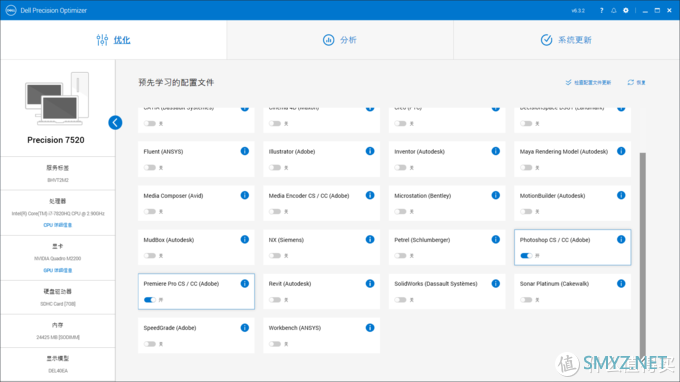Open info for Illustrator (Adobe) profile
This screenshot has width=680, height=382.
point(370,151)
